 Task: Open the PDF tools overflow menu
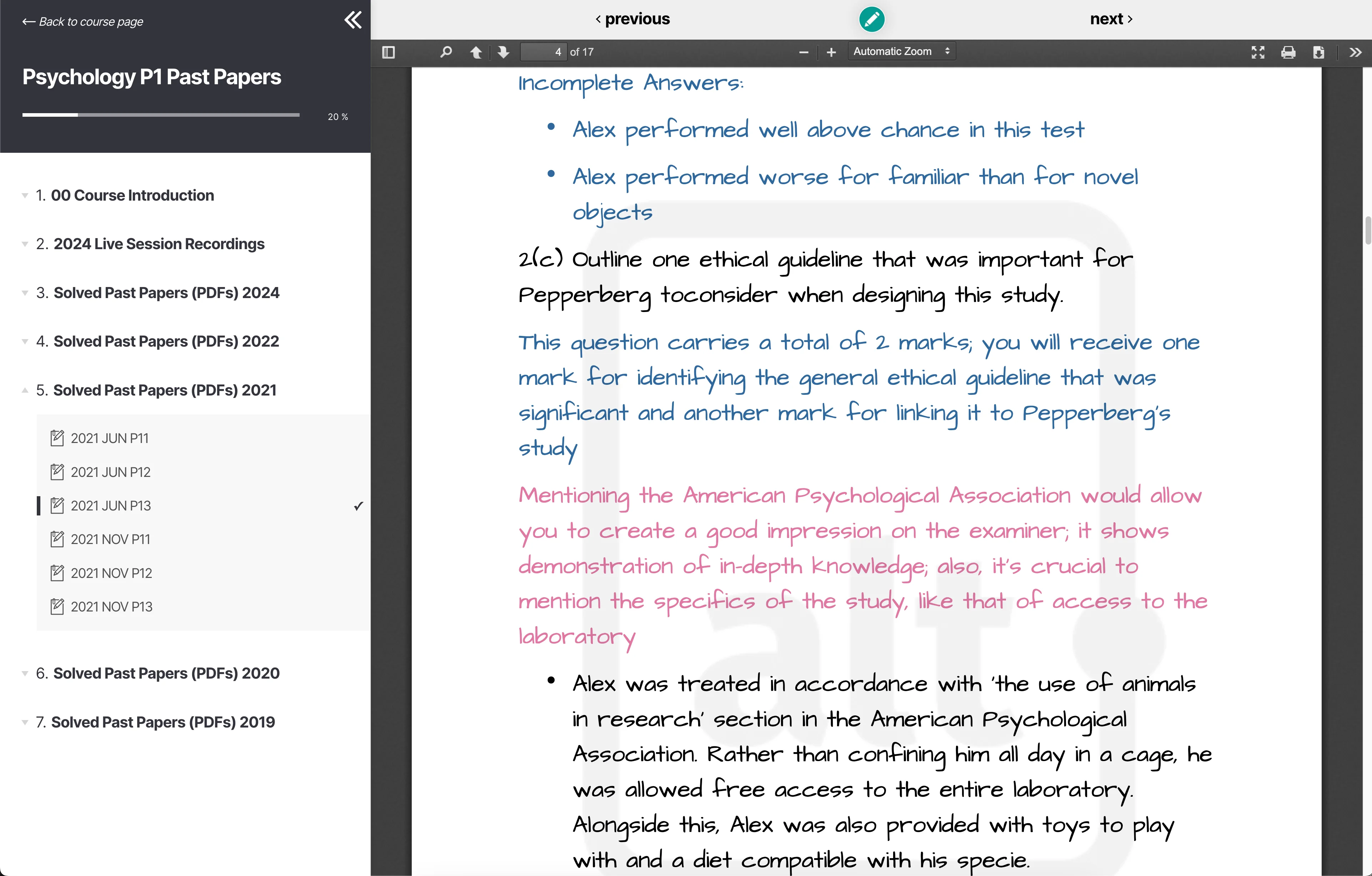1356,52
